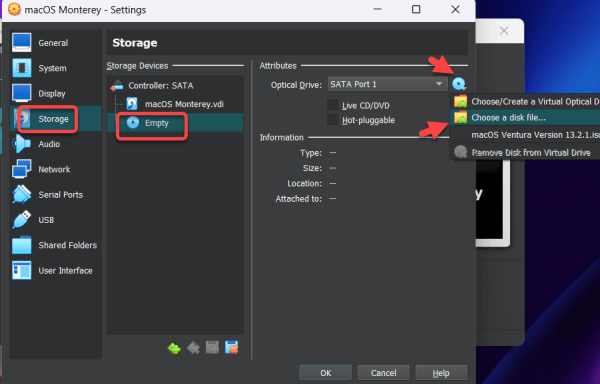600x384 pixels.
Task: Maximize the Settings window
Action: [x=416, y=10]
